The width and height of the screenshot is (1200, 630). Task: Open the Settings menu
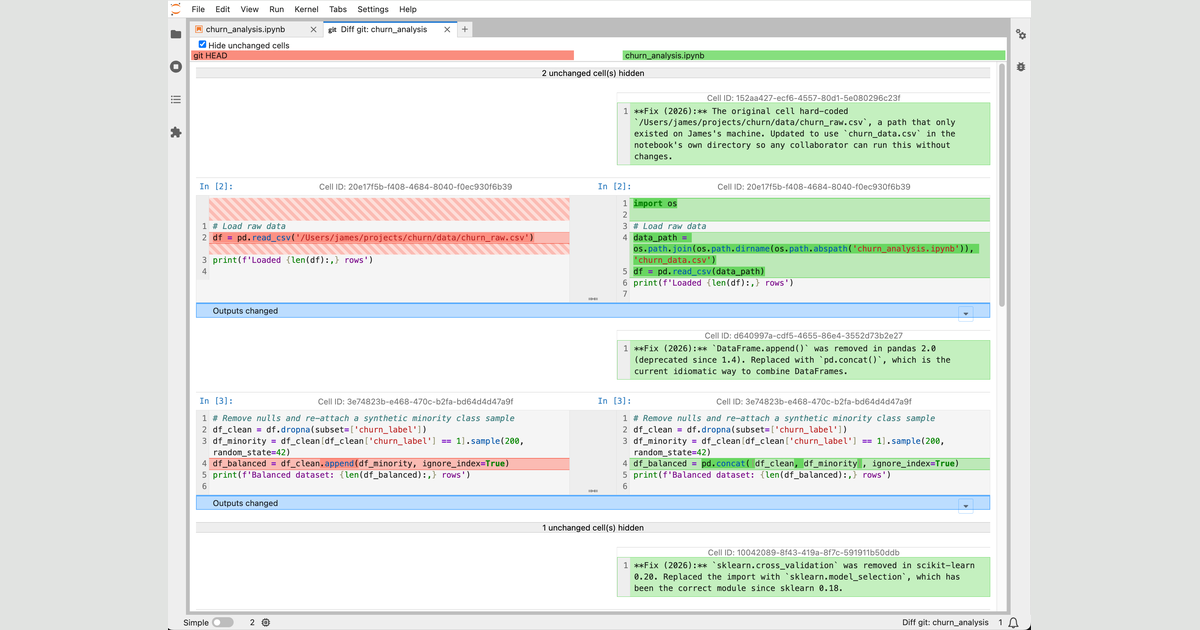pos(373,9)
